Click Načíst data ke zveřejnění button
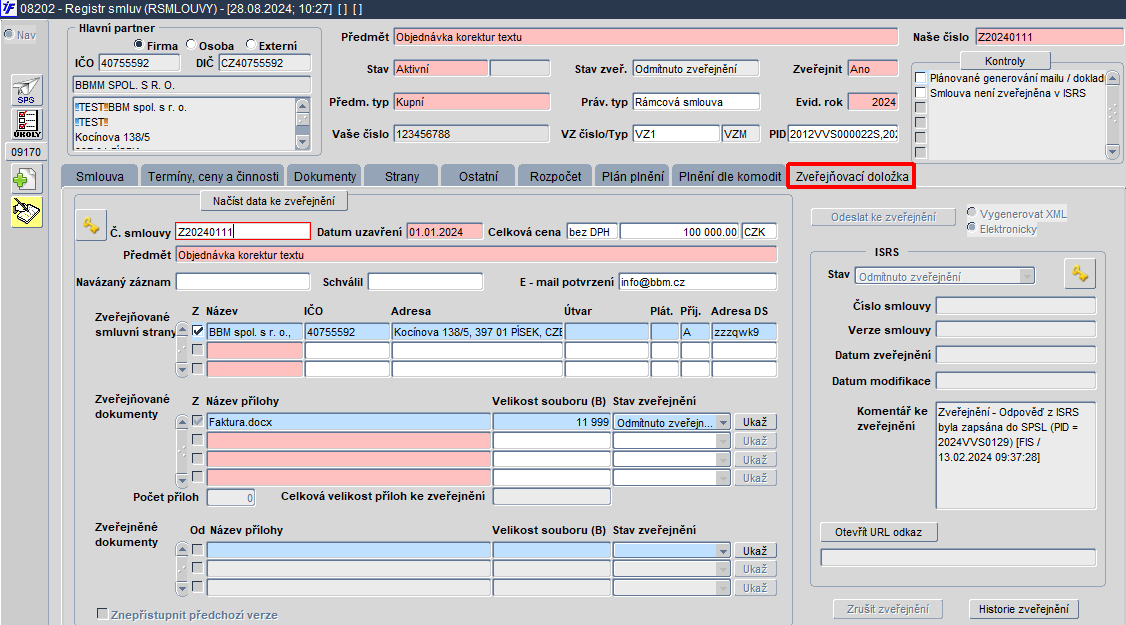1126x625 pixels. tap(274, 201)
